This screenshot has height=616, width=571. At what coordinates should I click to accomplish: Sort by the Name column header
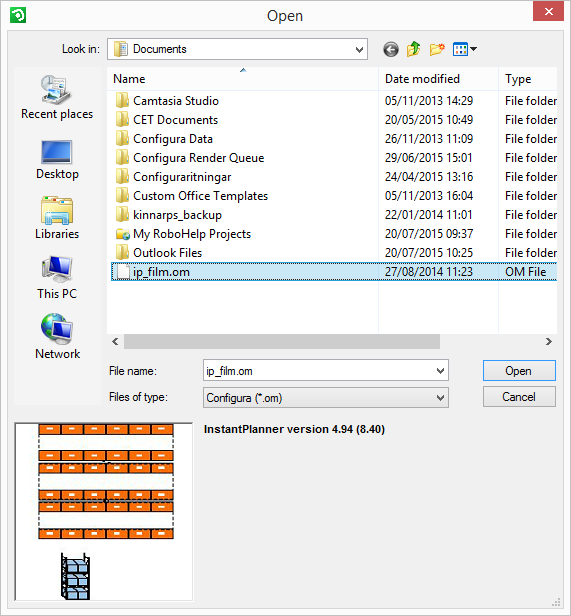tap(242, 79)
